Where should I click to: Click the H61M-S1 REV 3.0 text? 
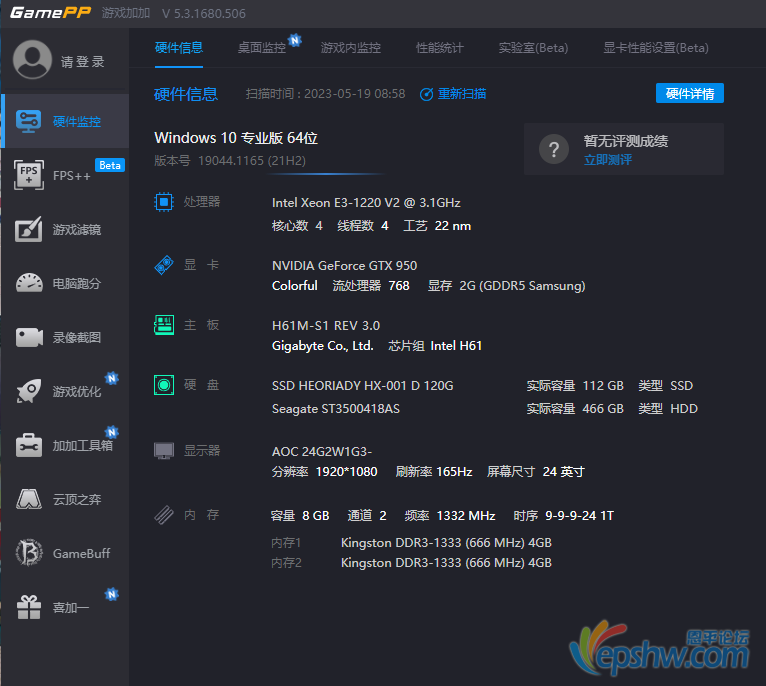click(326, 326)
